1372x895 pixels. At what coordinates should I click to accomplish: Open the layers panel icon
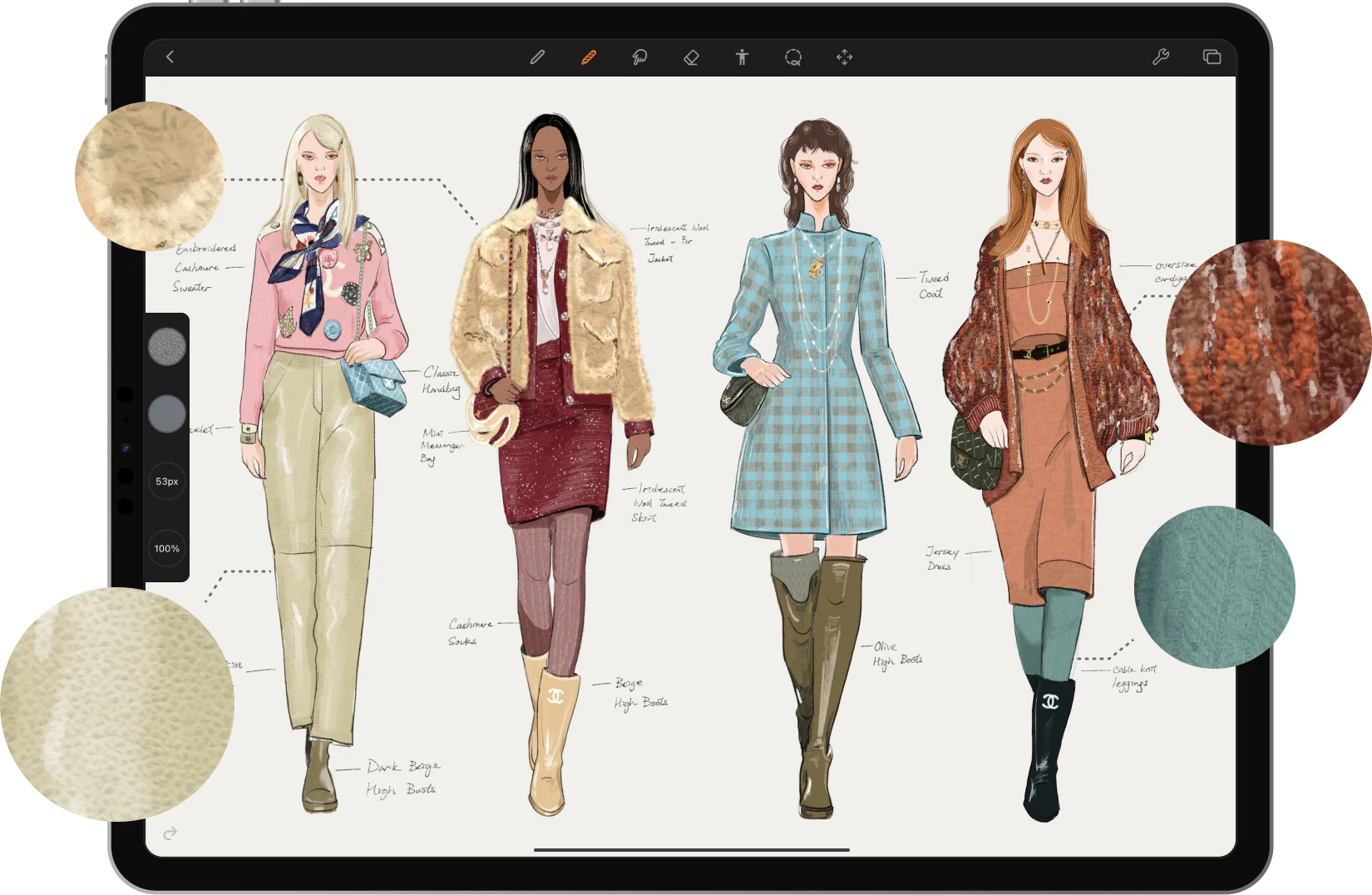[1212, 57]
